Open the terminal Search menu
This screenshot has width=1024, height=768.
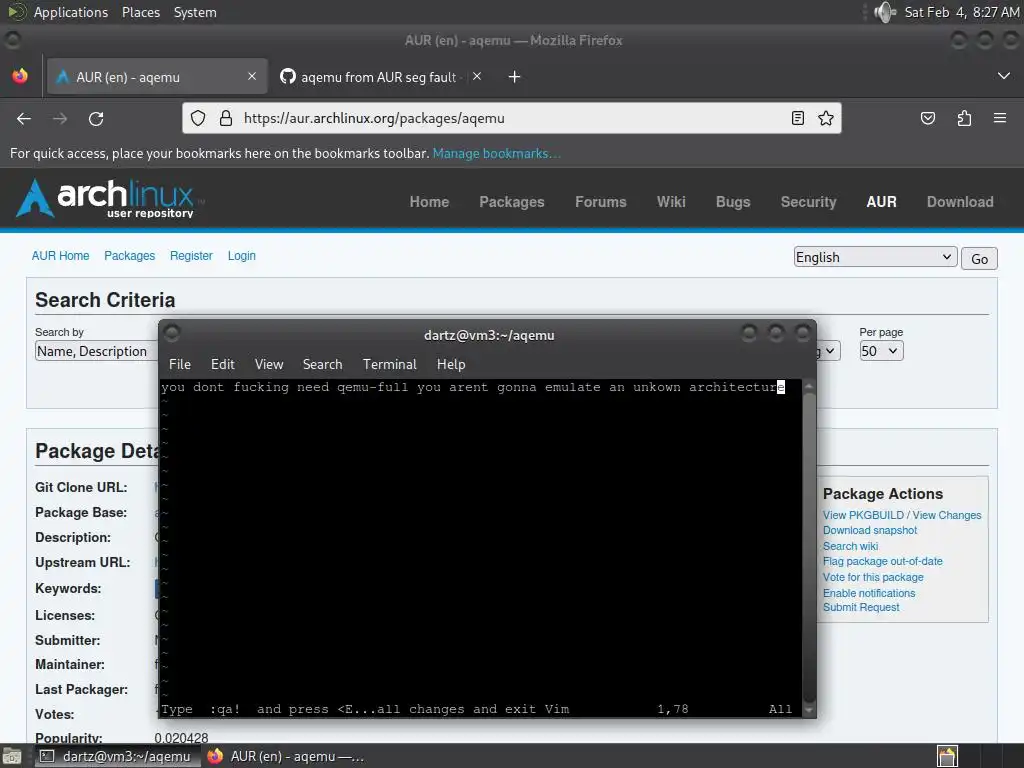click(x=323, y=364)
